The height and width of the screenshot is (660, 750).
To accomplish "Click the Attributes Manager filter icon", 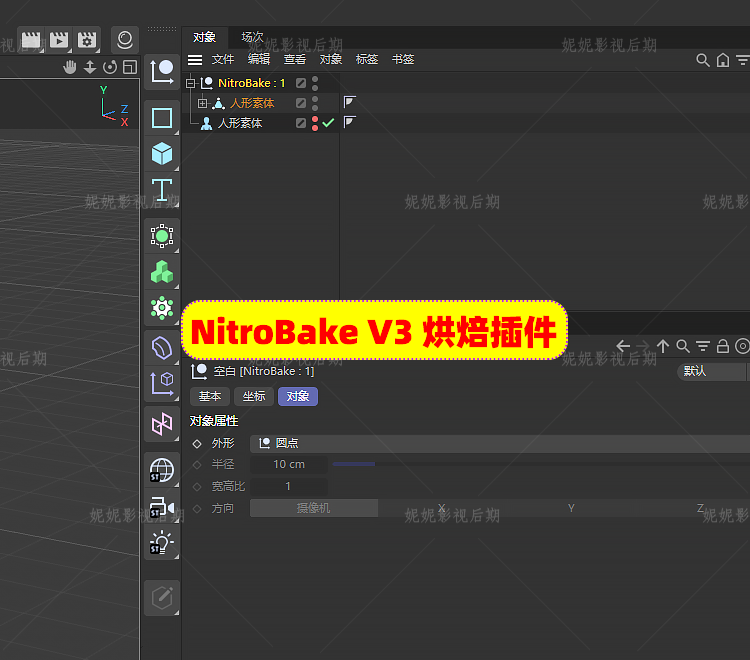I will pos(703,346).
